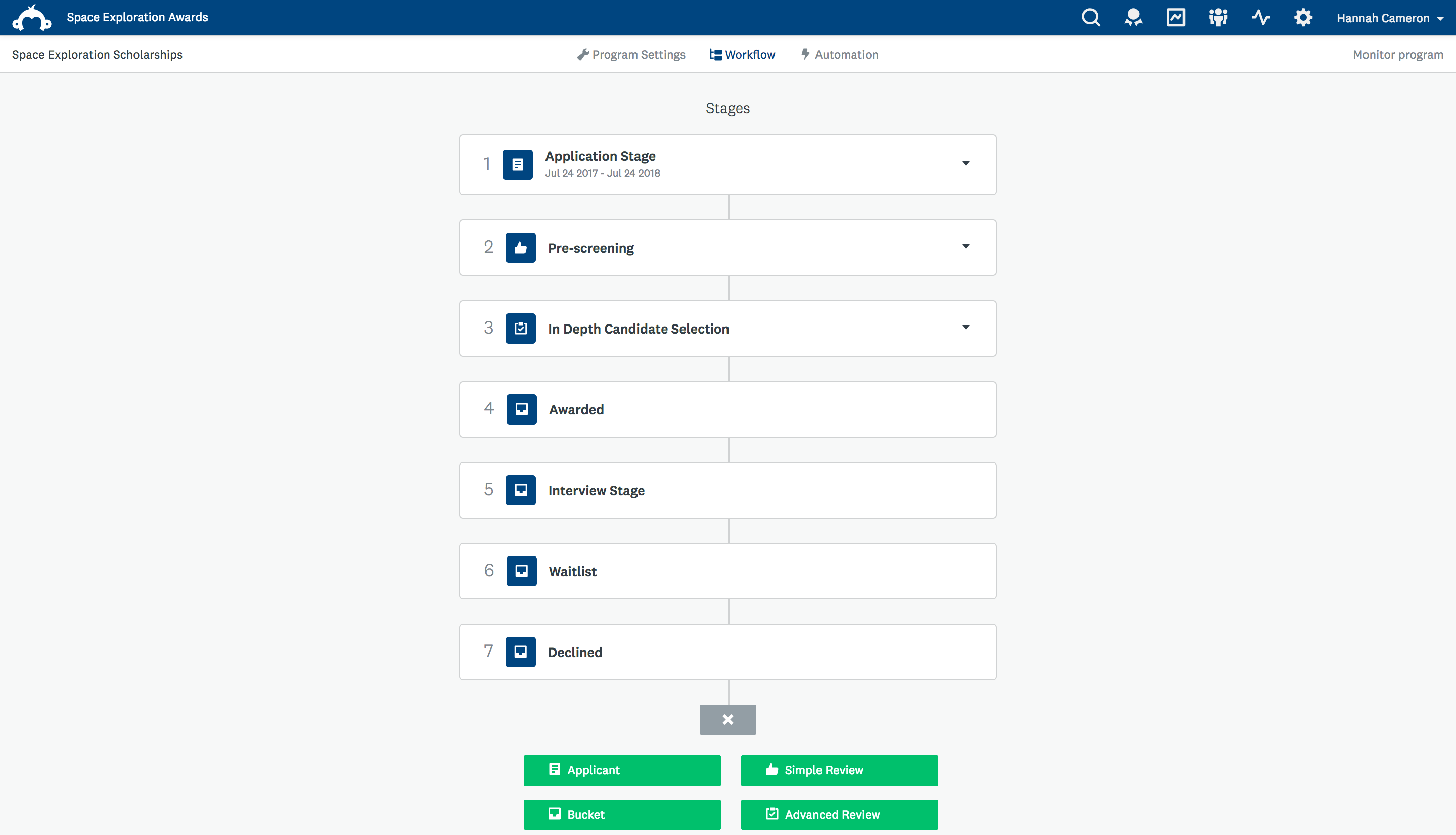The image size is (1456, 835).
Task: Expand the Application Stage dropdown arrow
Action: pos(966,163)
